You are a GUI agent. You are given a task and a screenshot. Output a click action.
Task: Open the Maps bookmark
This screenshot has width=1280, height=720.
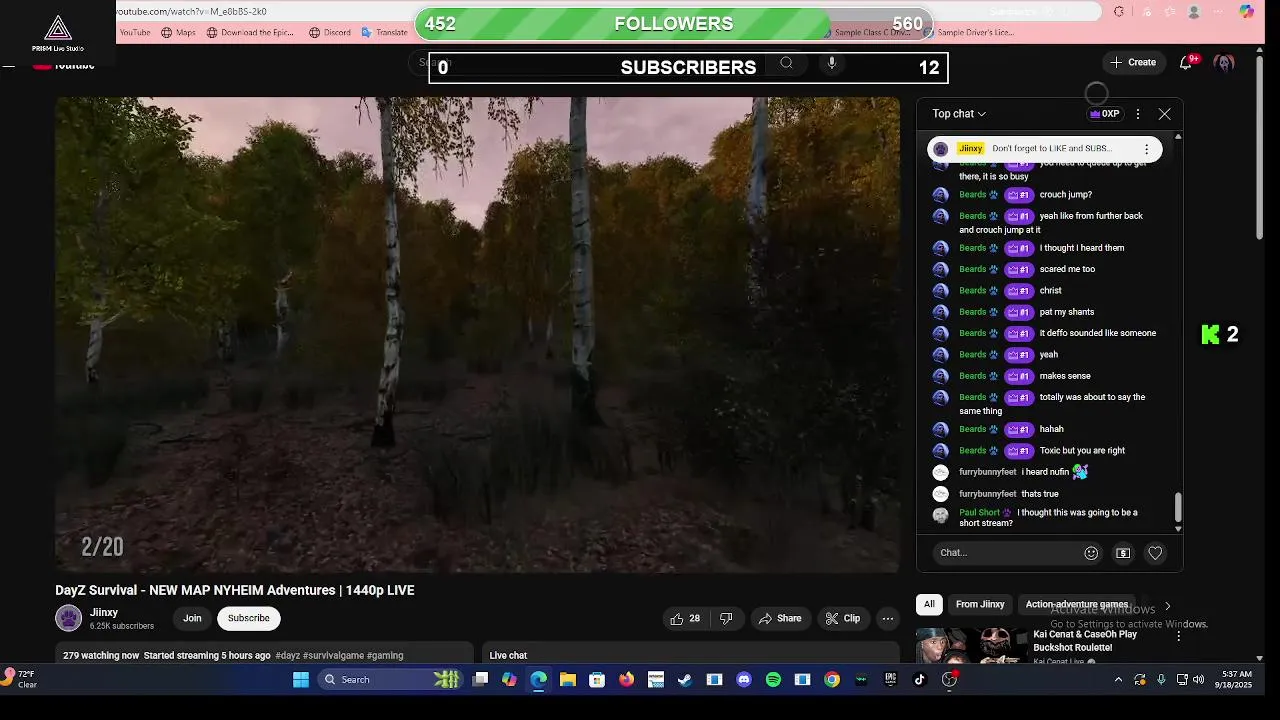pos(177,32)
